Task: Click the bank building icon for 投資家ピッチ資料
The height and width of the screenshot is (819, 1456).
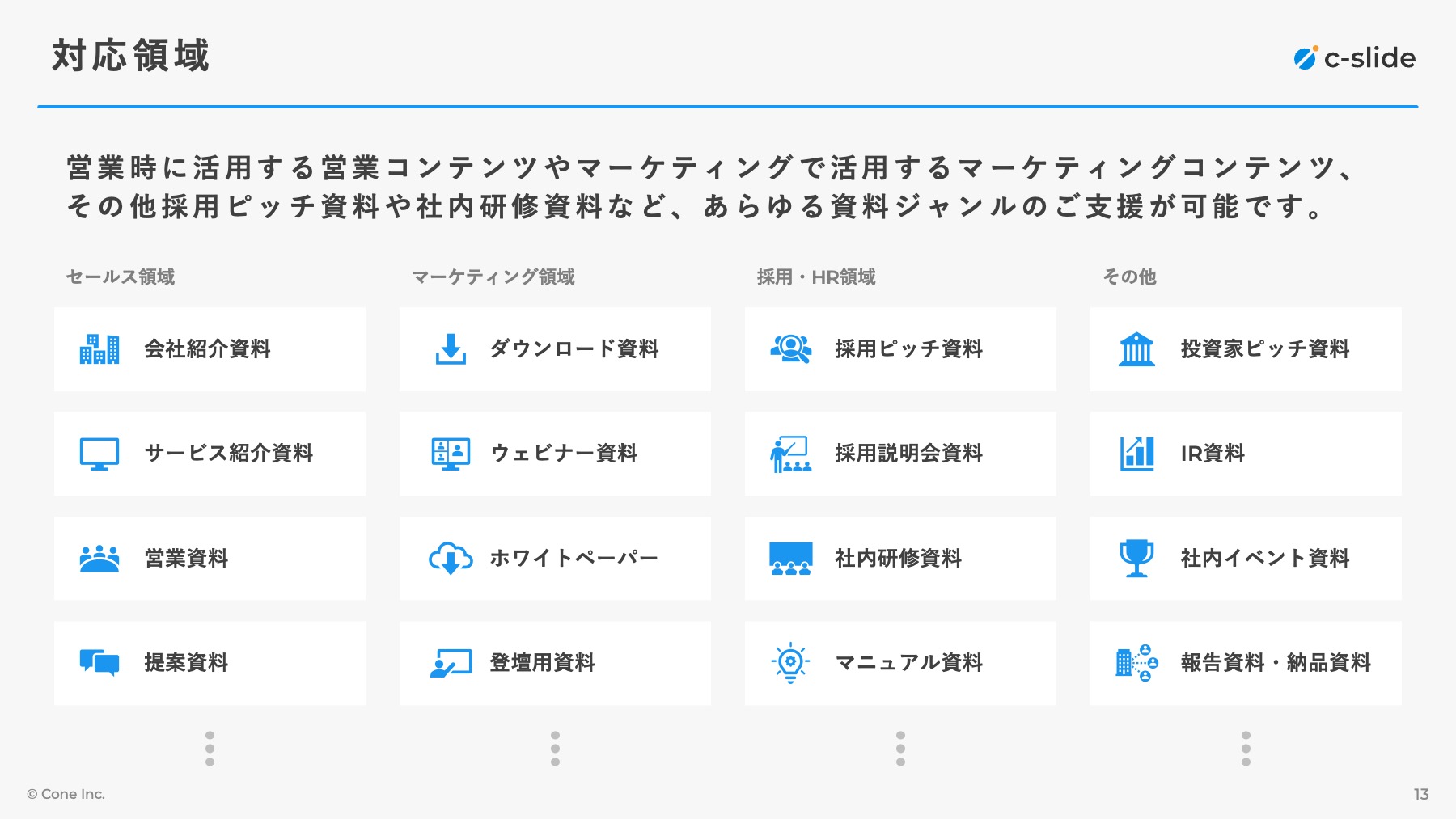Action: click(1136, 349)
